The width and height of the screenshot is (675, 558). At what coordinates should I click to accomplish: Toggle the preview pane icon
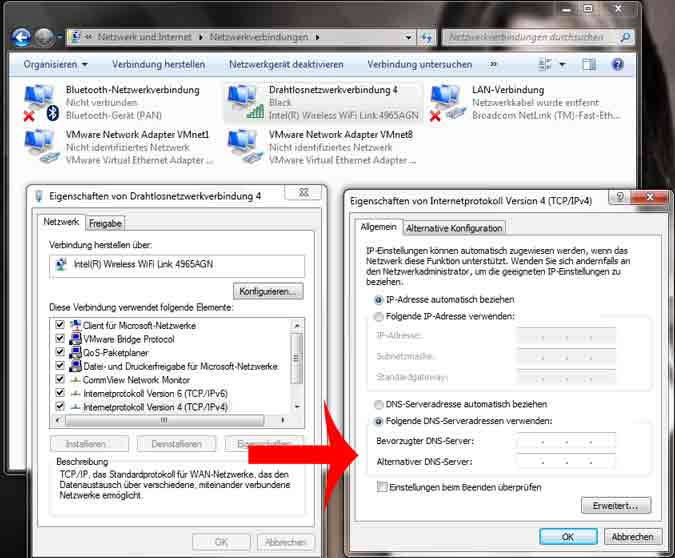[x=589, y=65]
